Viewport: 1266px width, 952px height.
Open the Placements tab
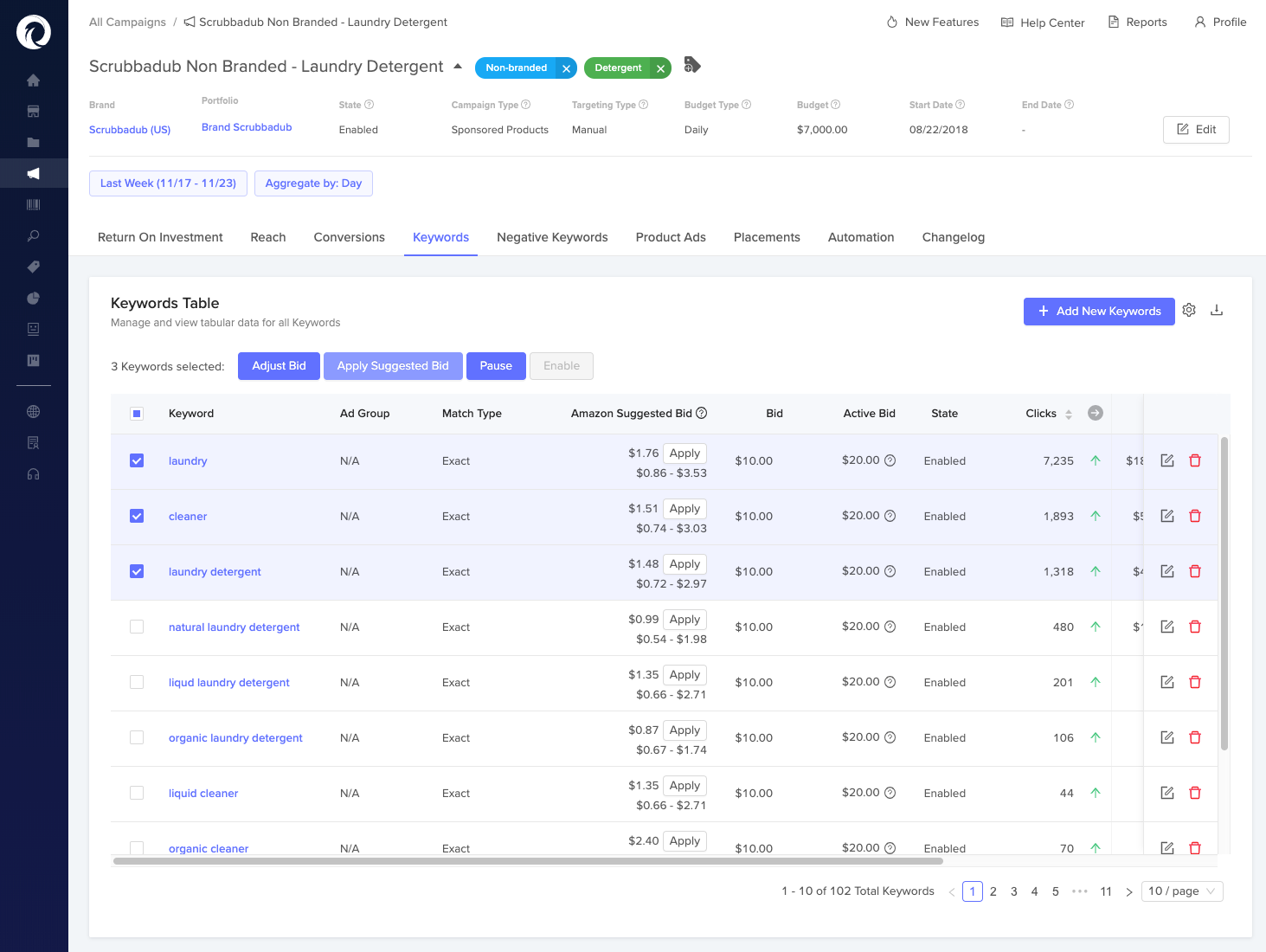[767, 237]
